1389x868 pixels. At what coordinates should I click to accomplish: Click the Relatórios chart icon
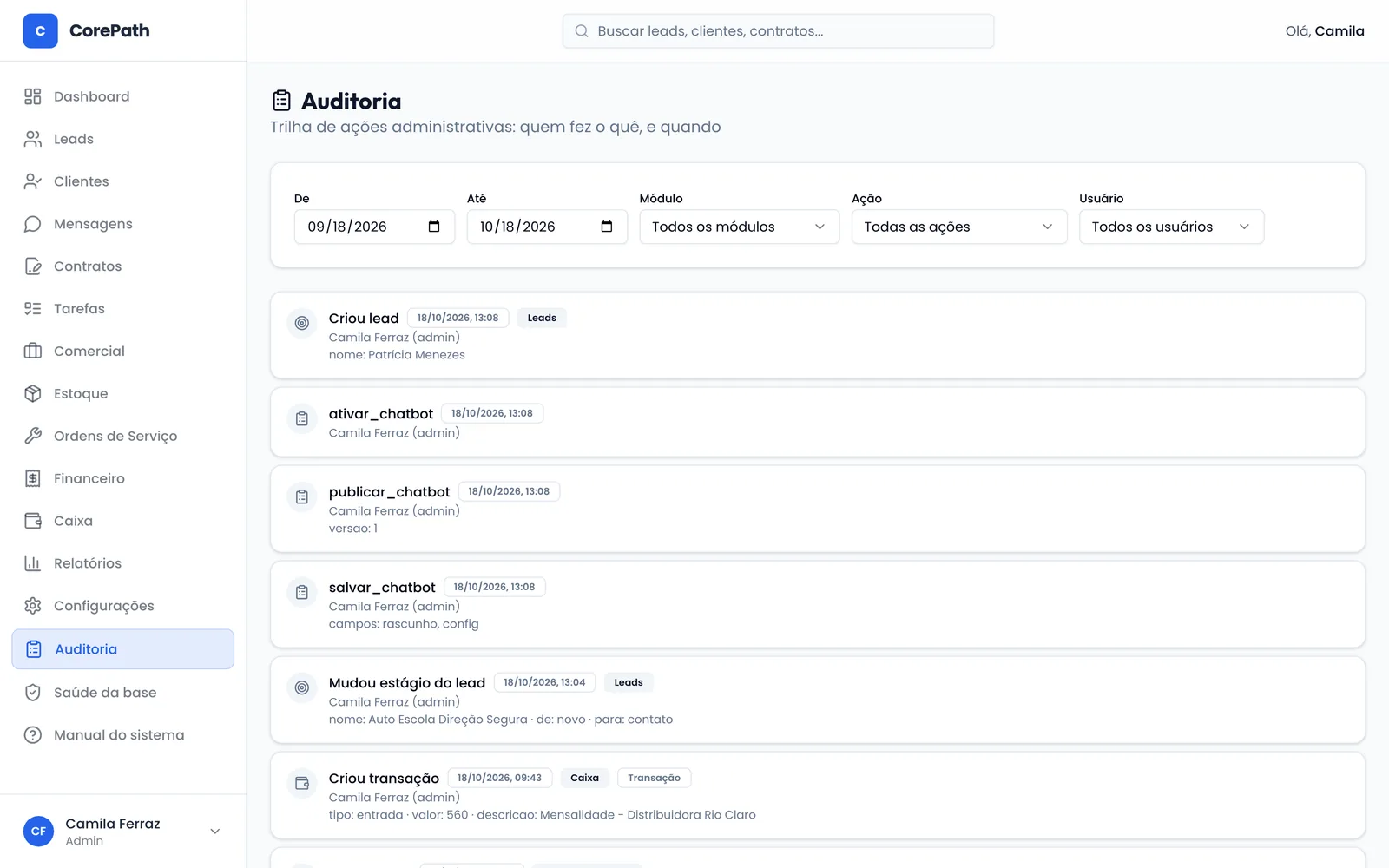coord(33,563)
